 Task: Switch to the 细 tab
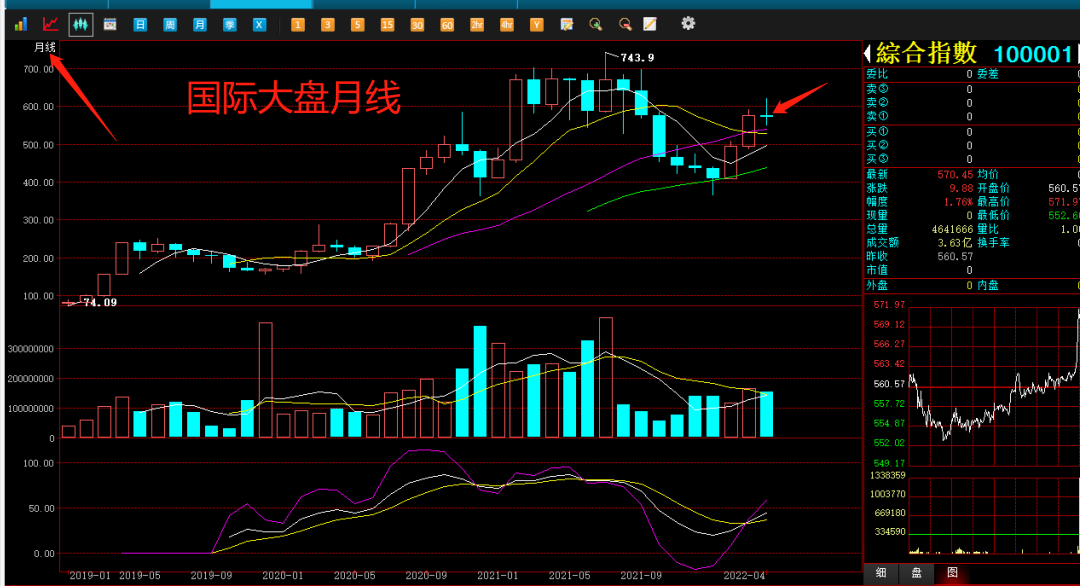pos(881,572)
